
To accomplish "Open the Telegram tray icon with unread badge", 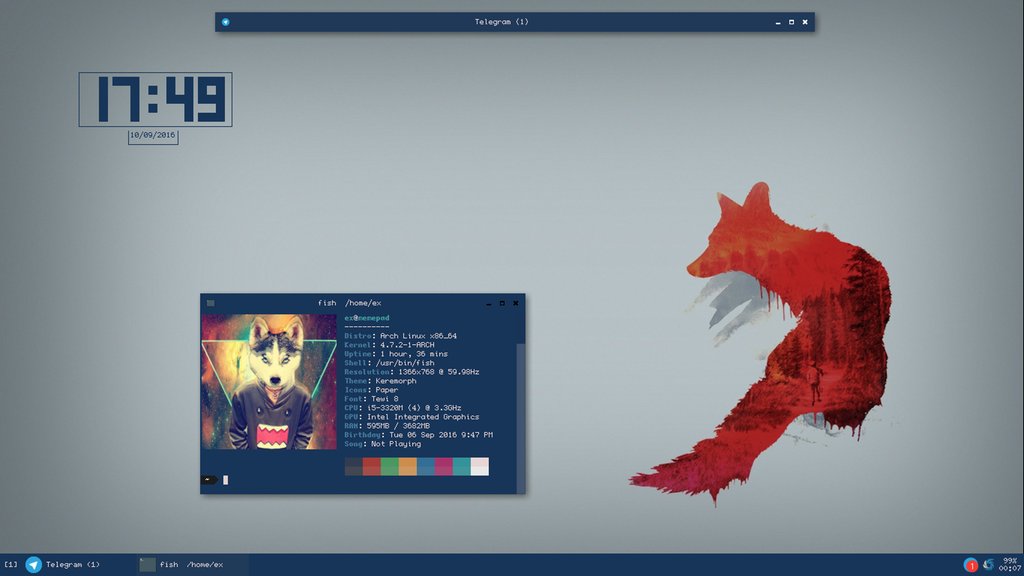I will tap(970, 565).
